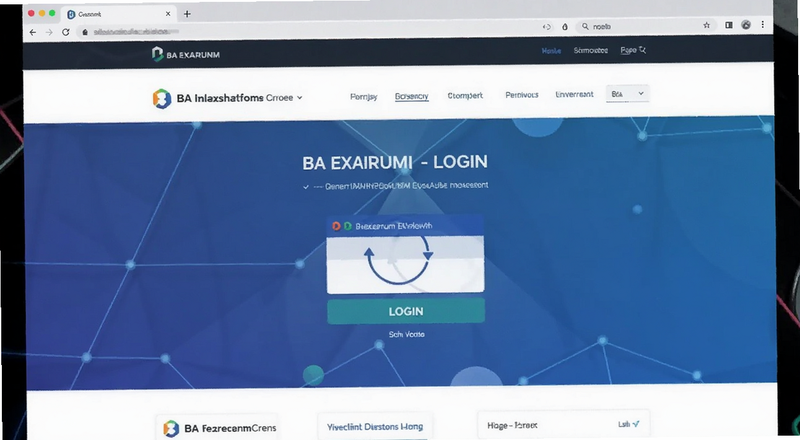
Task: Click the Sch Voote link below LOGIN
Action: (x=406, y=334)
